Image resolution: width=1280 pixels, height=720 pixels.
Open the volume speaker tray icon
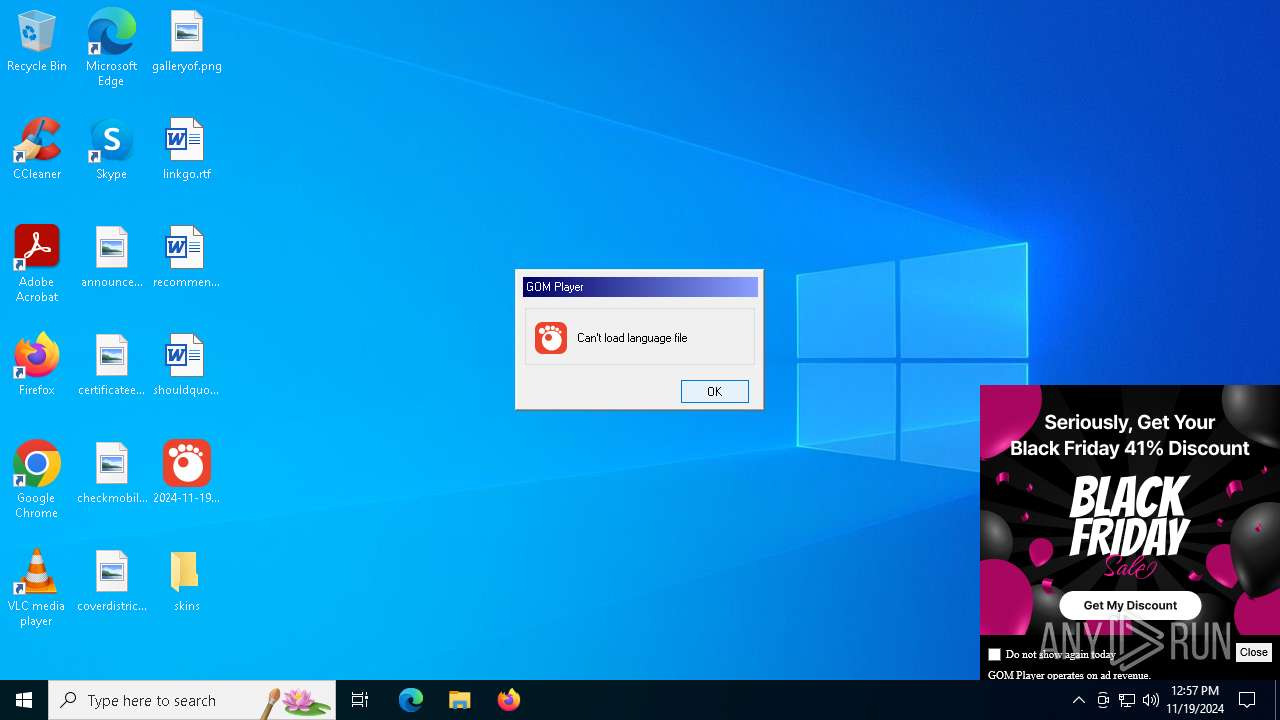tap(1151, 700)
